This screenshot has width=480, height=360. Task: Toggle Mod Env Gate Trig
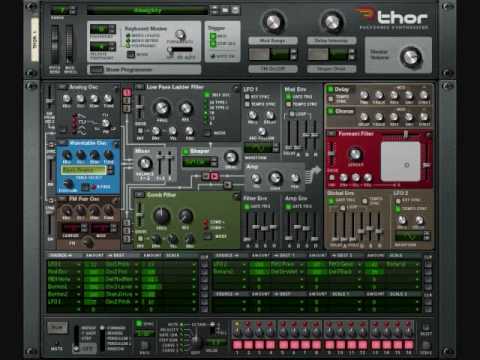click(288, 97)
